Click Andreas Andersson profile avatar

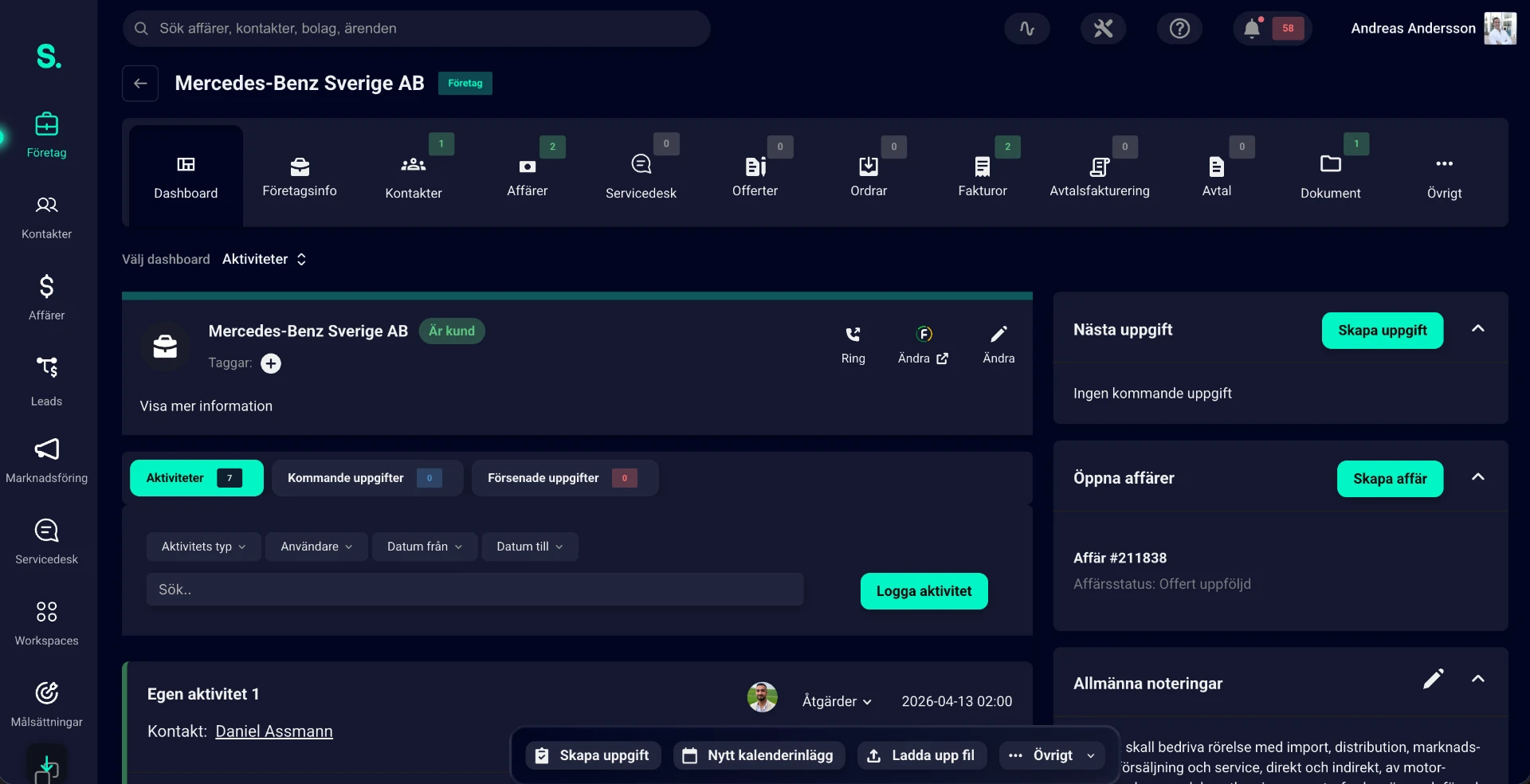click(x=1500, y=29)
